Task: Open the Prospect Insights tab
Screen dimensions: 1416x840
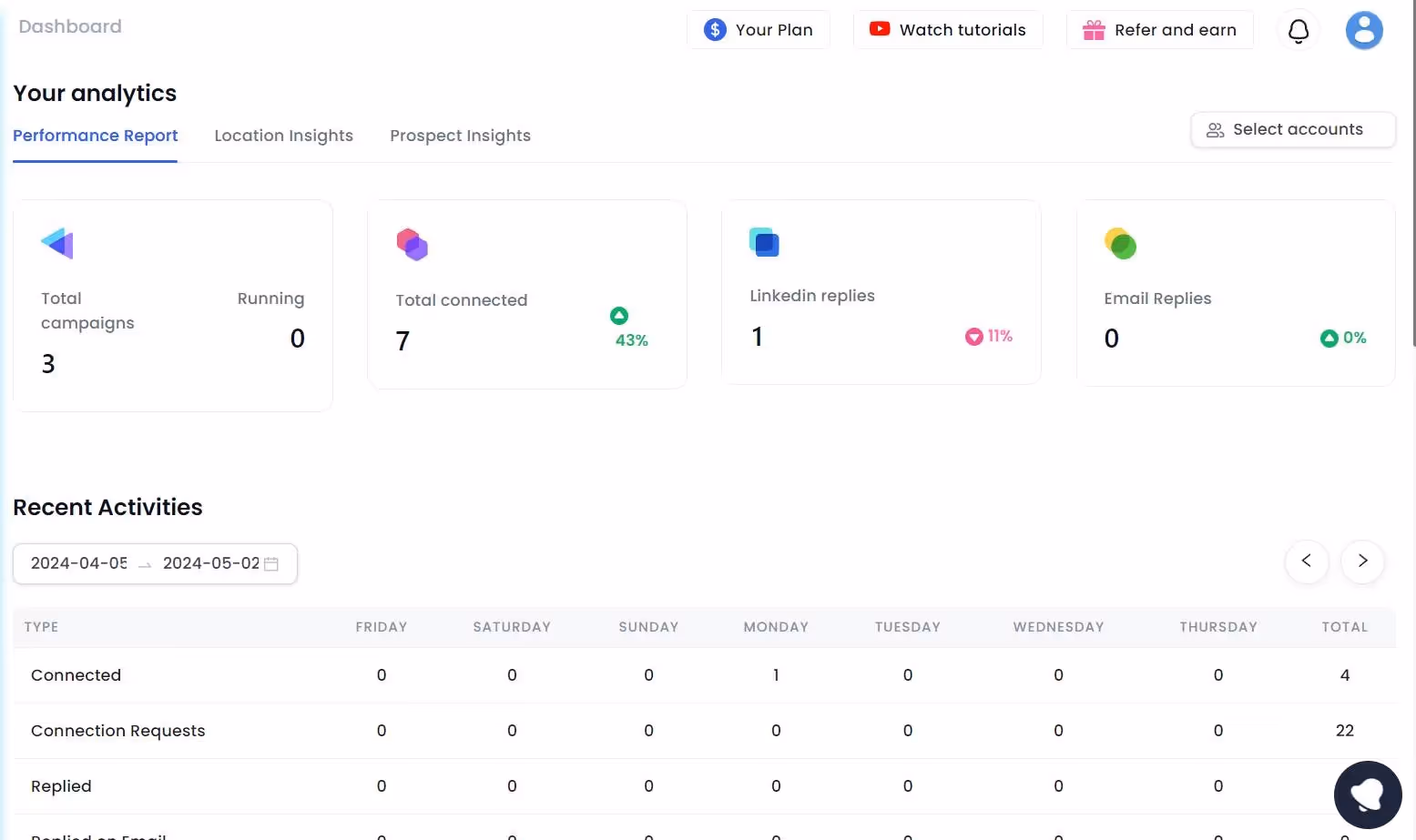Action: pyautogui.click(x=460, y=136)
